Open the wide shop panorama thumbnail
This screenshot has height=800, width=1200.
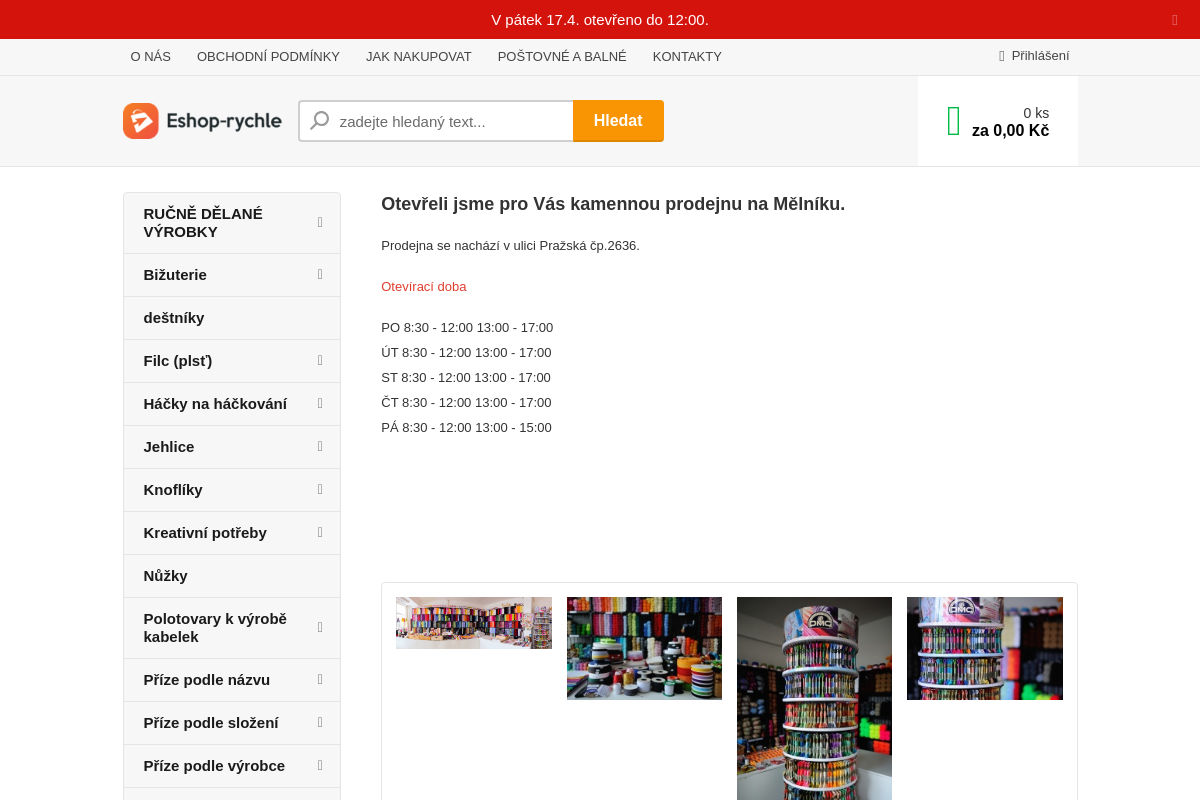coord(474,623)
